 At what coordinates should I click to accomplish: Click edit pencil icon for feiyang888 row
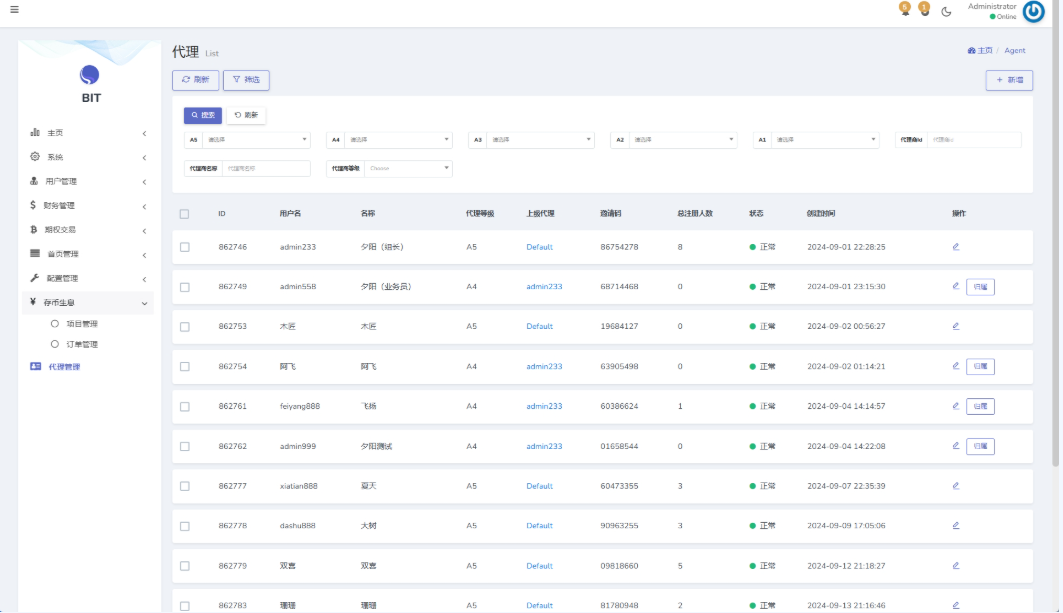(x=956, y=406)
